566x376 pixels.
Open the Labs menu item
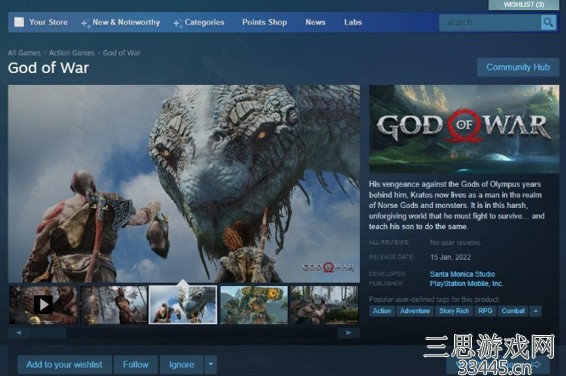point(353,22)
